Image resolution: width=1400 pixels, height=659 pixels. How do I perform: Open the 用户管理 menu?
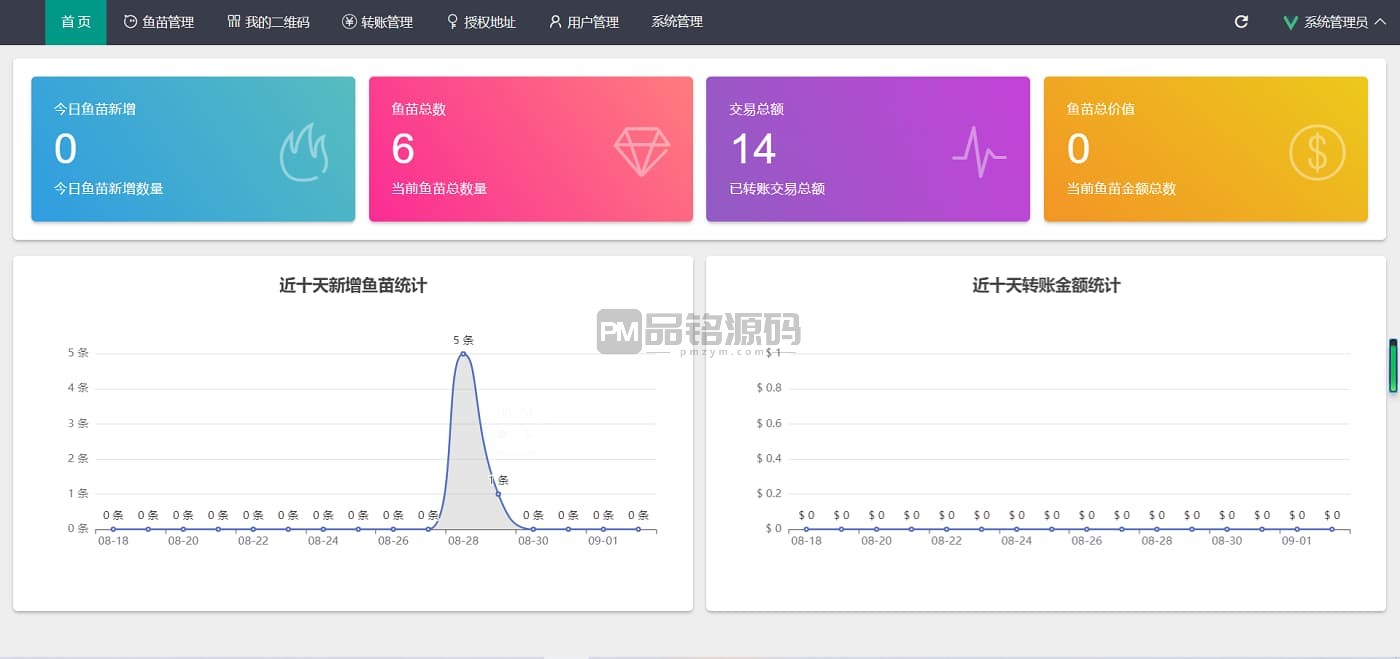coord(584,22)
